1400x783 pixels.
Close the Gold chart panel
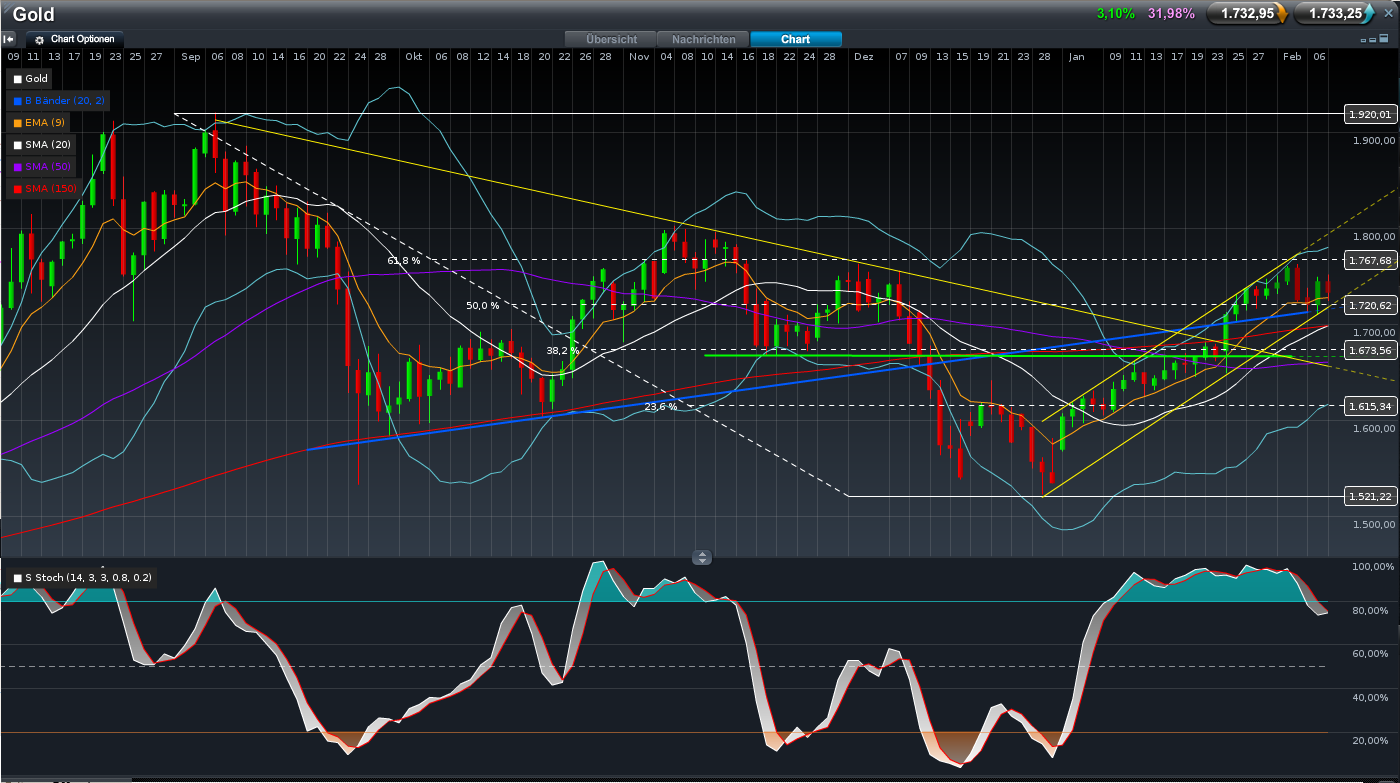click(x=1388, y=13)
